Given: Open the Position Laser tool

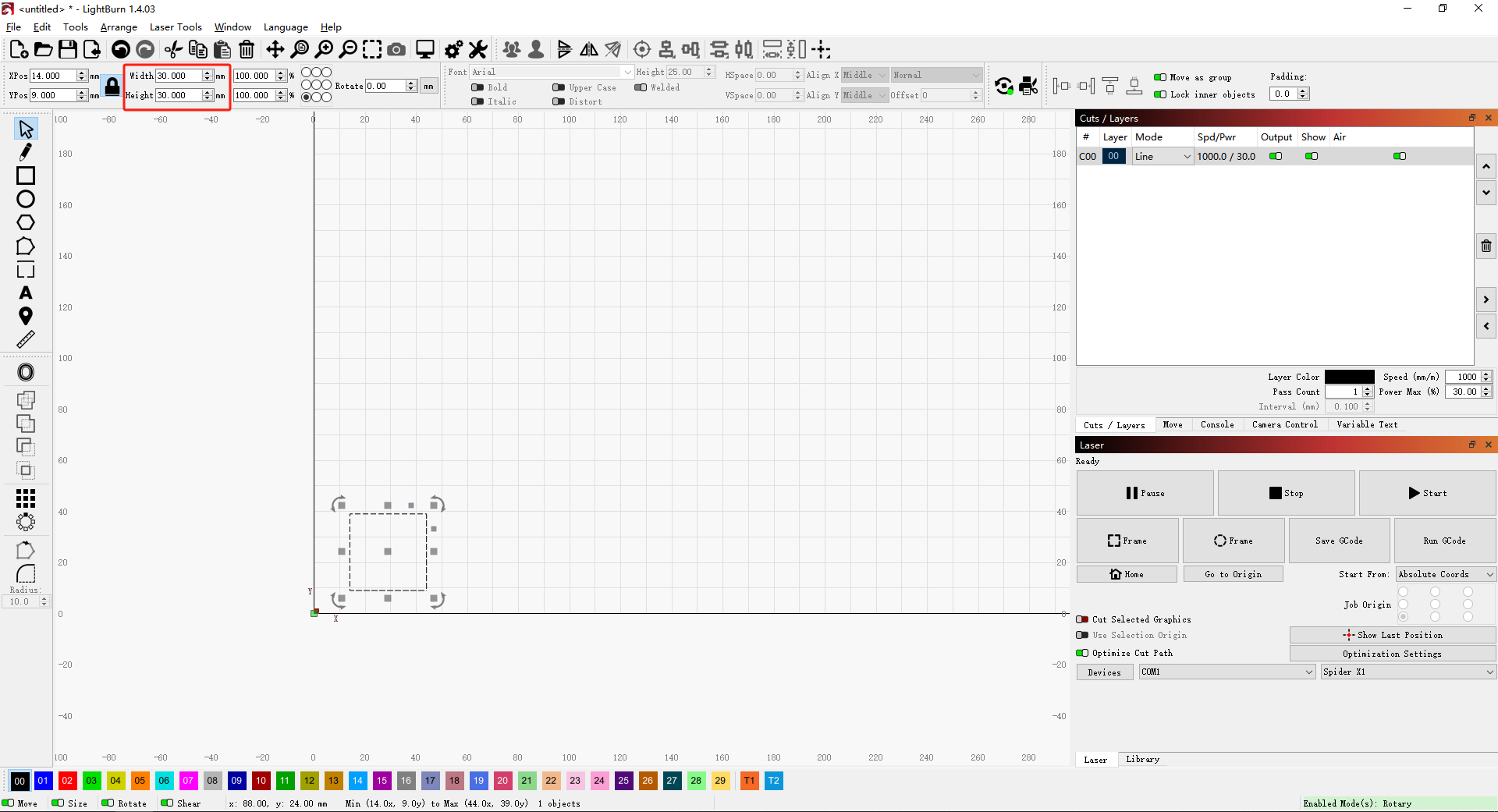Looking at the screenshot, I should pos(26,317).
